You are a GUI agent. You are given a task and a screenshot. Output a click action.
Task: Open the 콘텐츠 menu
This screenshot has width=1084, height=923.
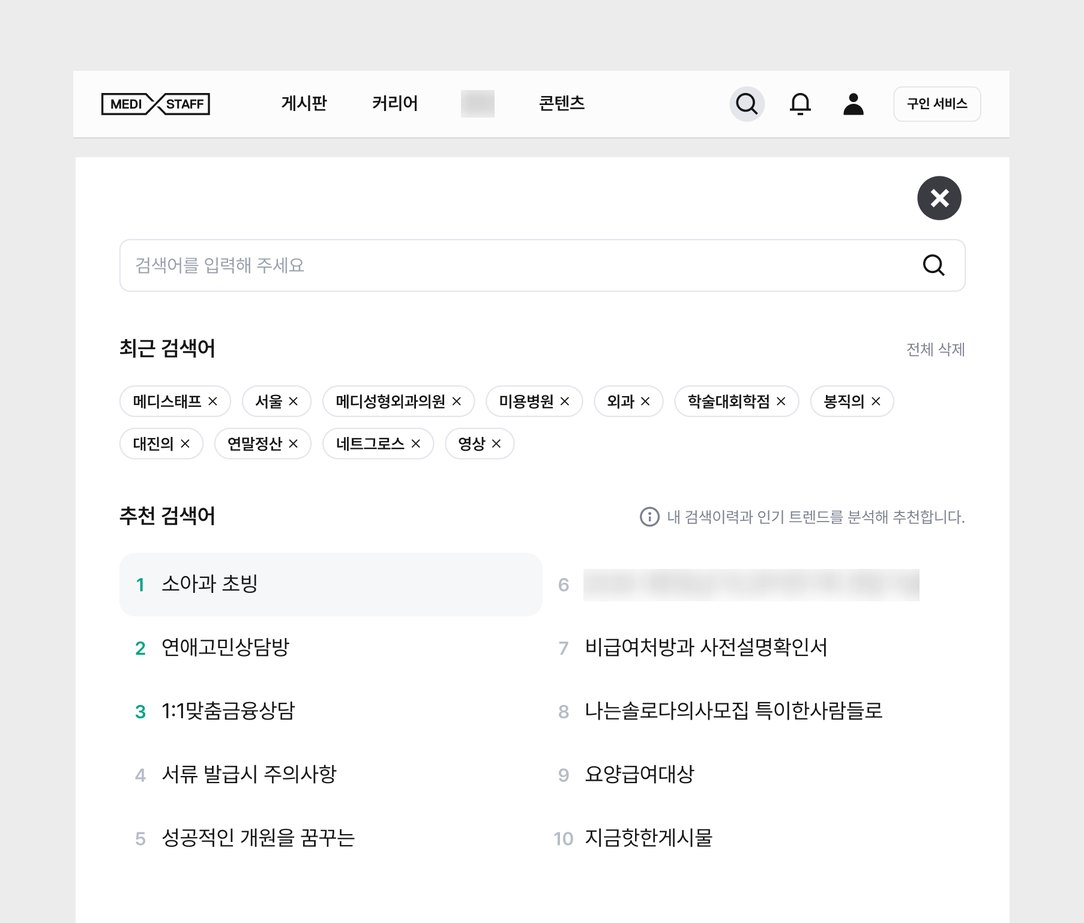[x=561, y=104]
